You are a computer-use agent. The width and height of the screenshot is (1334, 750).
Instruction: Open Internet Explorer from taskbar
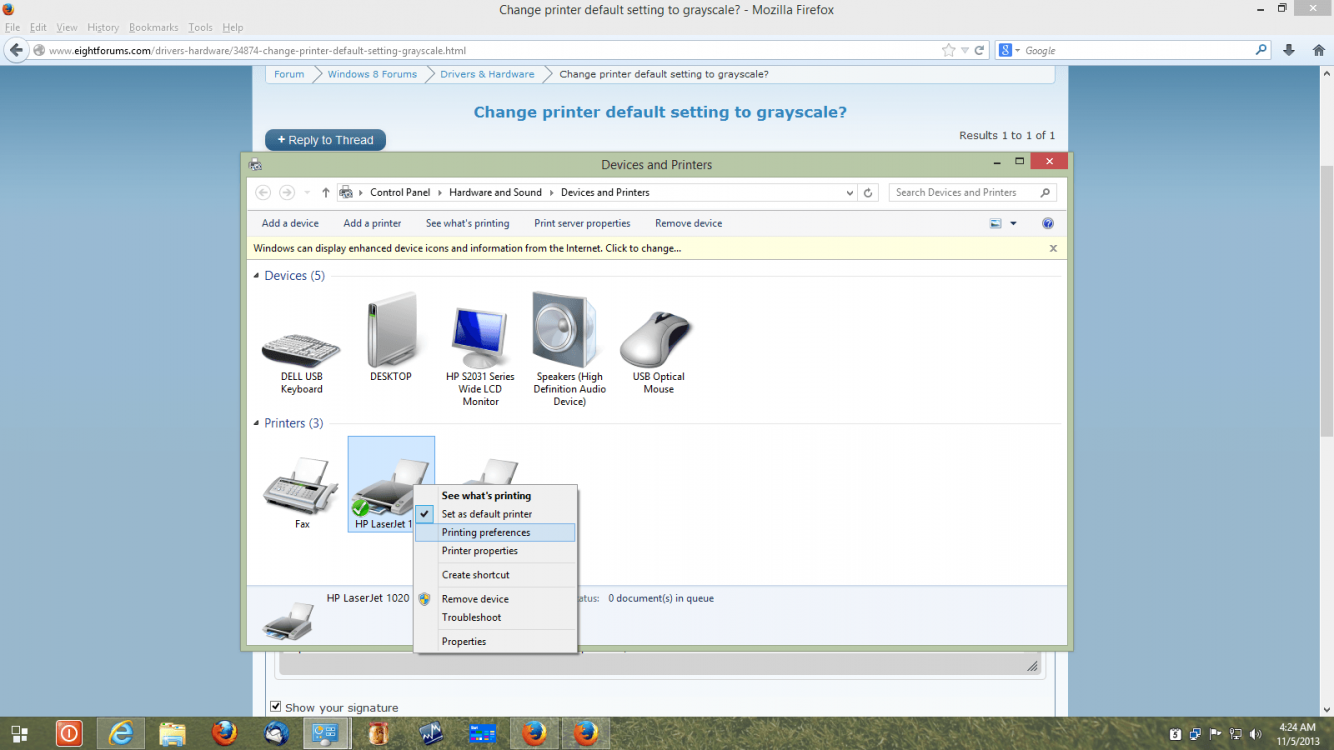[121, 734]
